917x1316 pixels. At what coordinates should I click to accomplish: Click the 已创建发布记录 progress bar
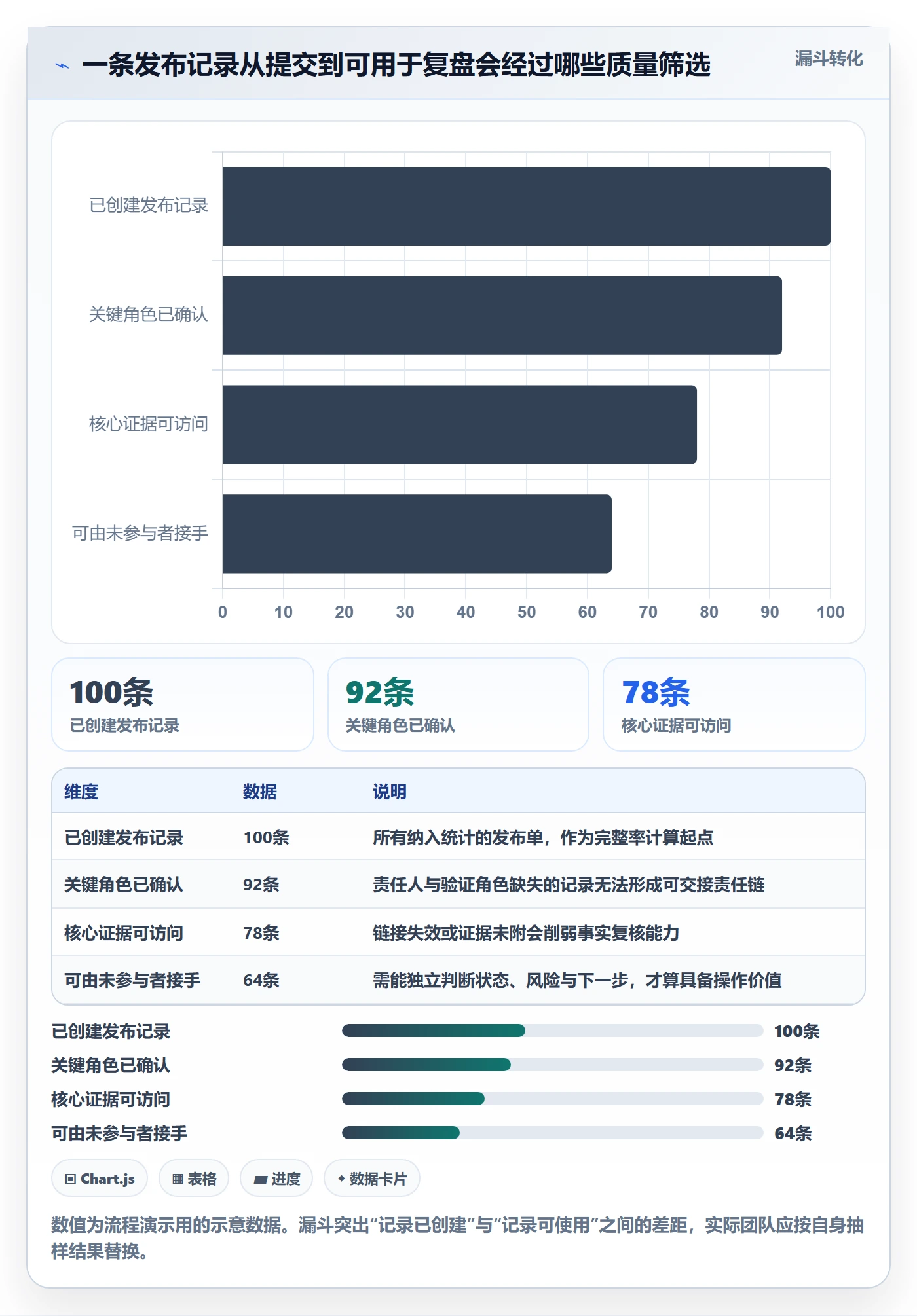point(552,1031)
